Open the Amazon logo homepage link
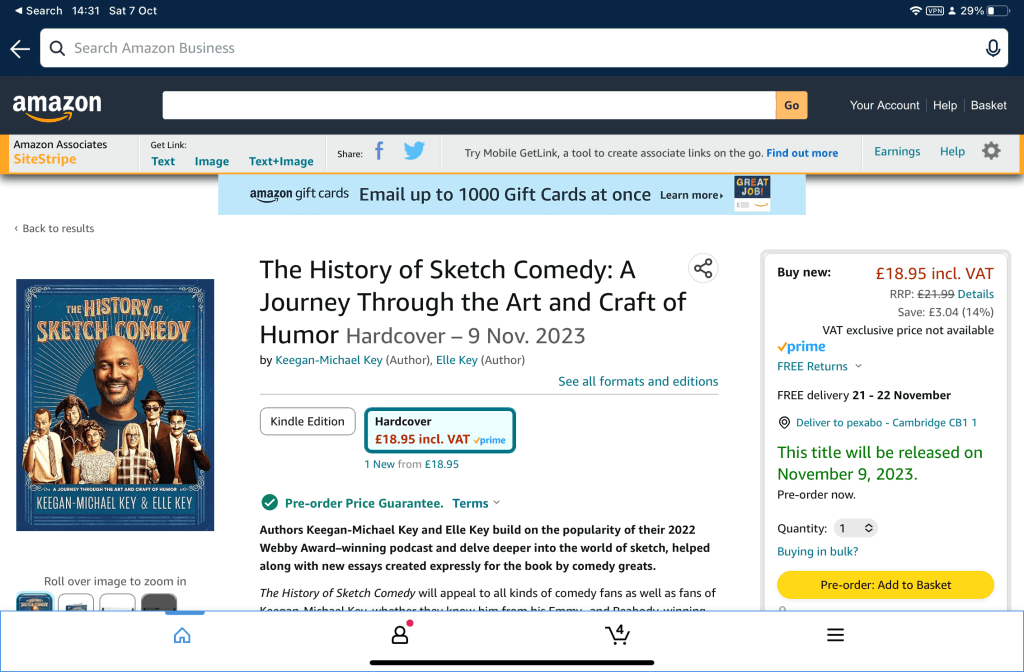The image size is (1024, 672). [x=57, y=106]
